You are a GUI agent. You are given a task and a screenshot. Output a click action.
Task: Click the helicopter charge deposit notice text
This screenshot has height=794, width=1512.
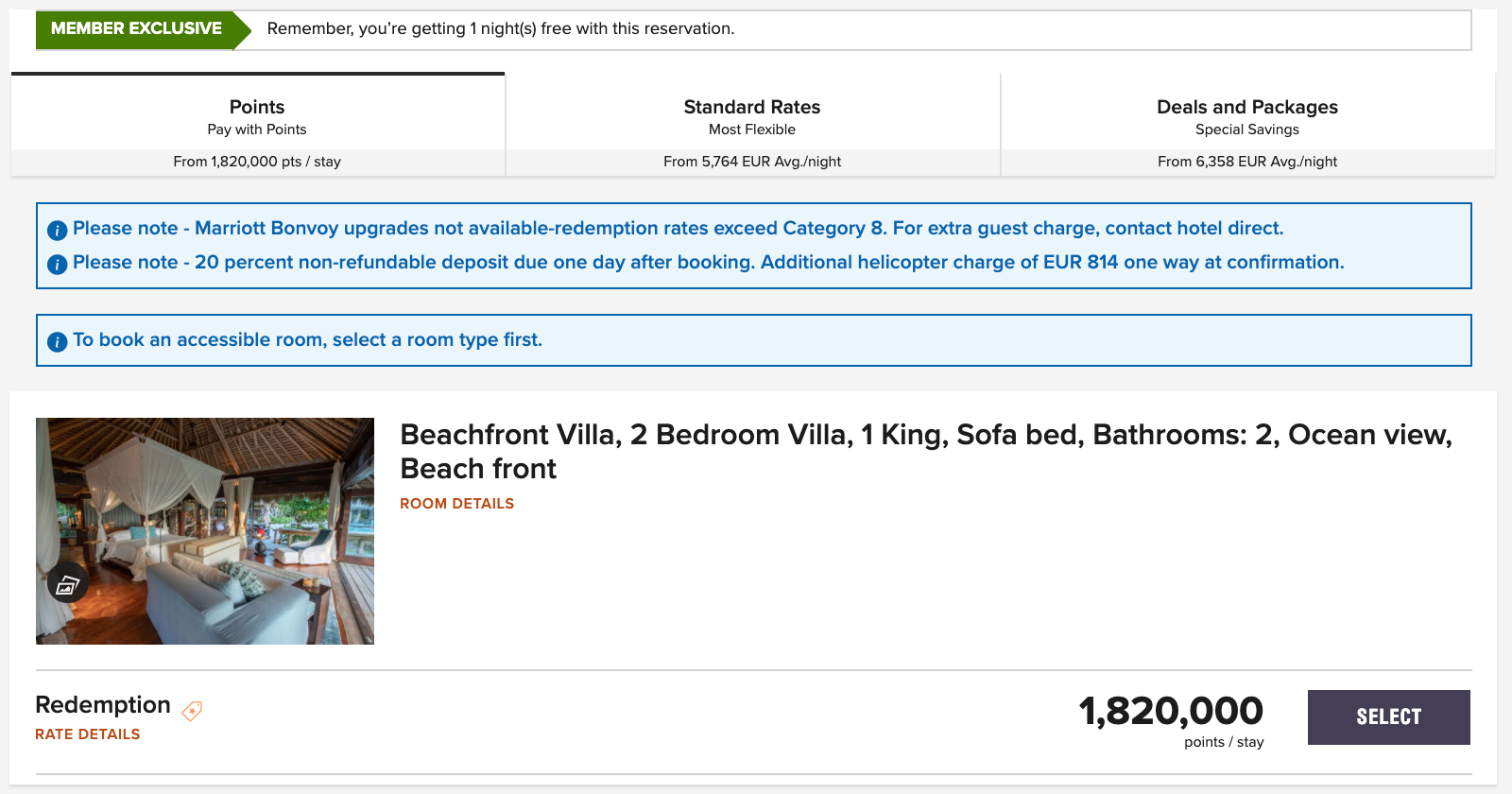[x=708, y=263]
